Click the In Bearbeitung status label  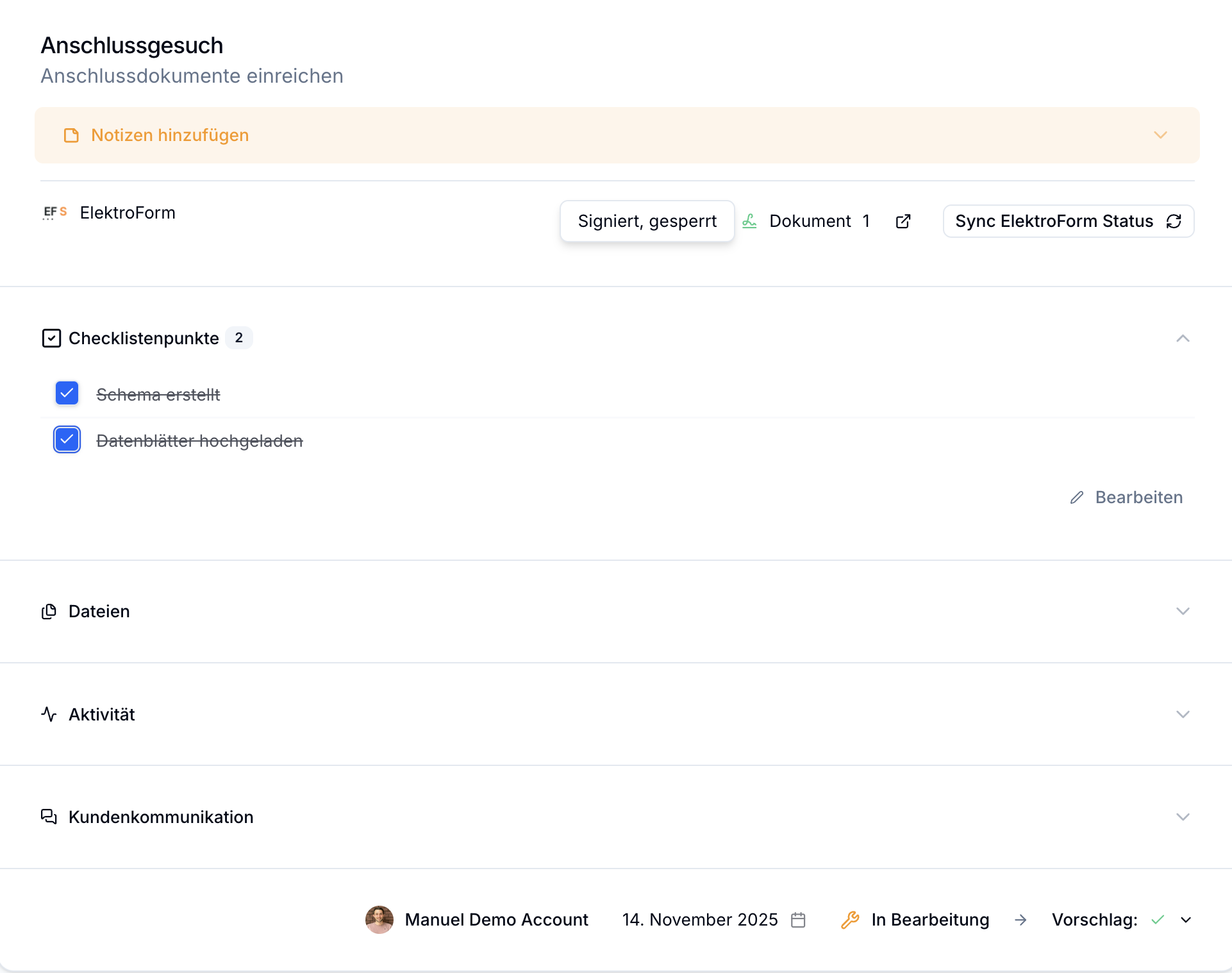(930, 920)
